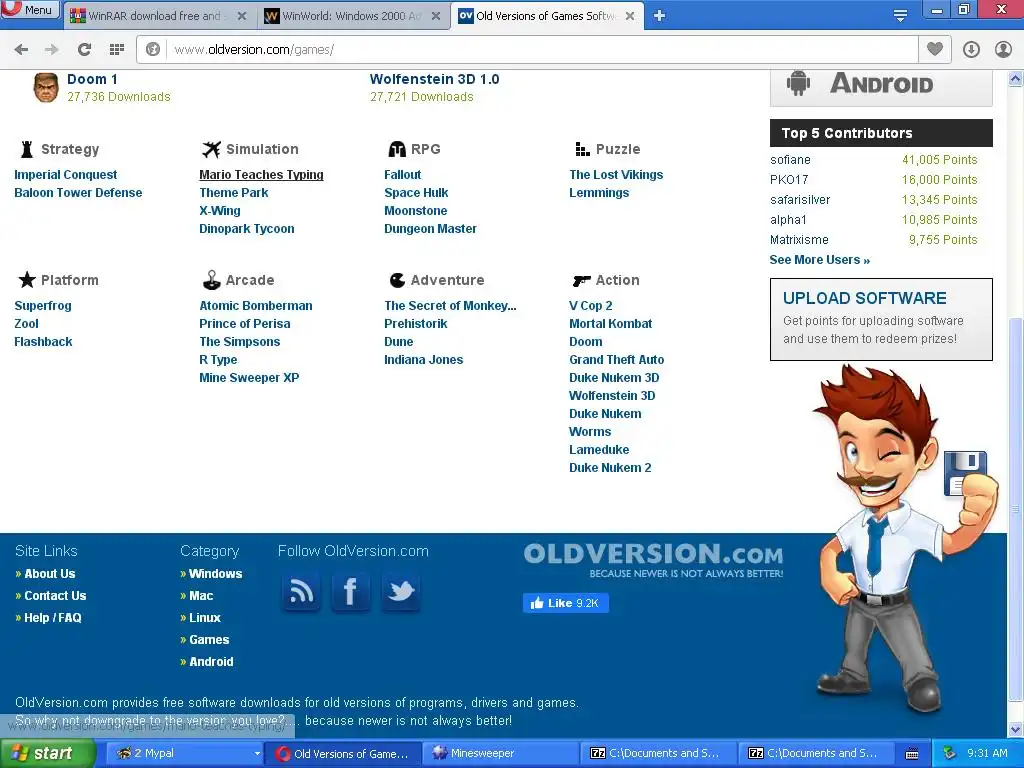Open the Windows start button
The width and height of the screenshot is (1024, 768).
[x=47, y=754]
